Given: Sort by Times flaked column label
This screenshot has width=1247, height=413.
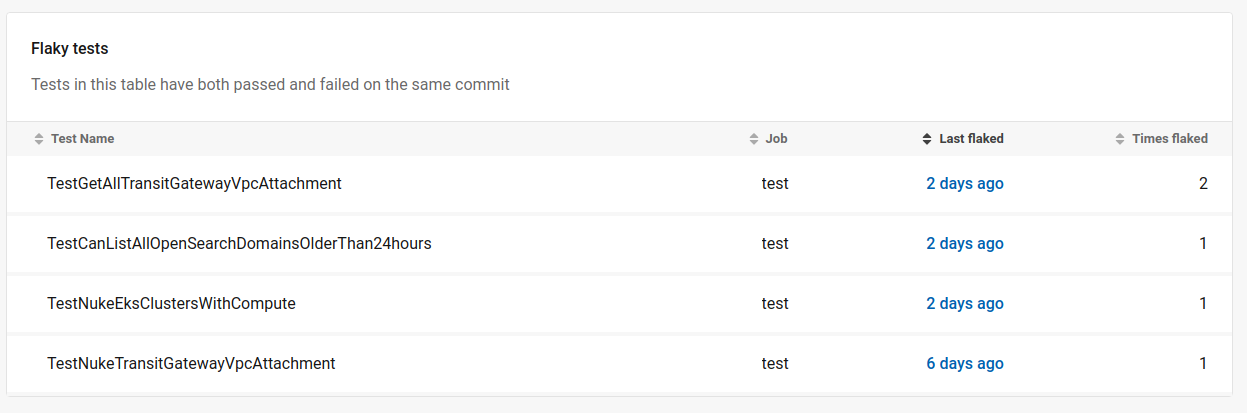Looking at the screenshot, I should [x=1169, y=139].
